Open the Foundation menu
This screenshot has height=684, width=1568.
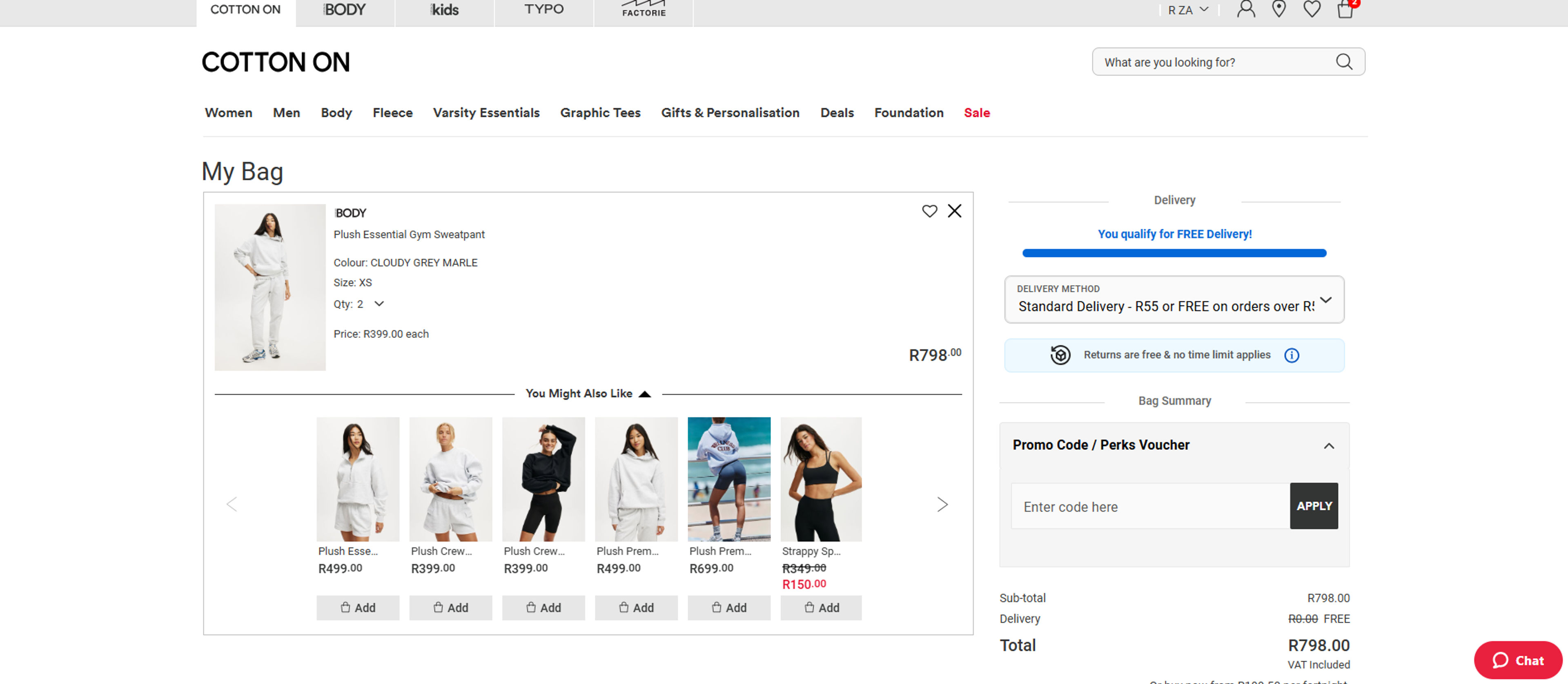click(x=909, y=113)
